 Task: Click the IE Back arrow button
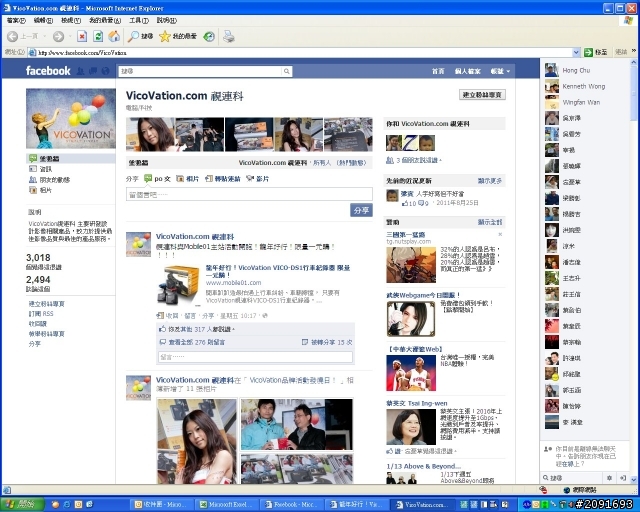click(x=13, y=37)
